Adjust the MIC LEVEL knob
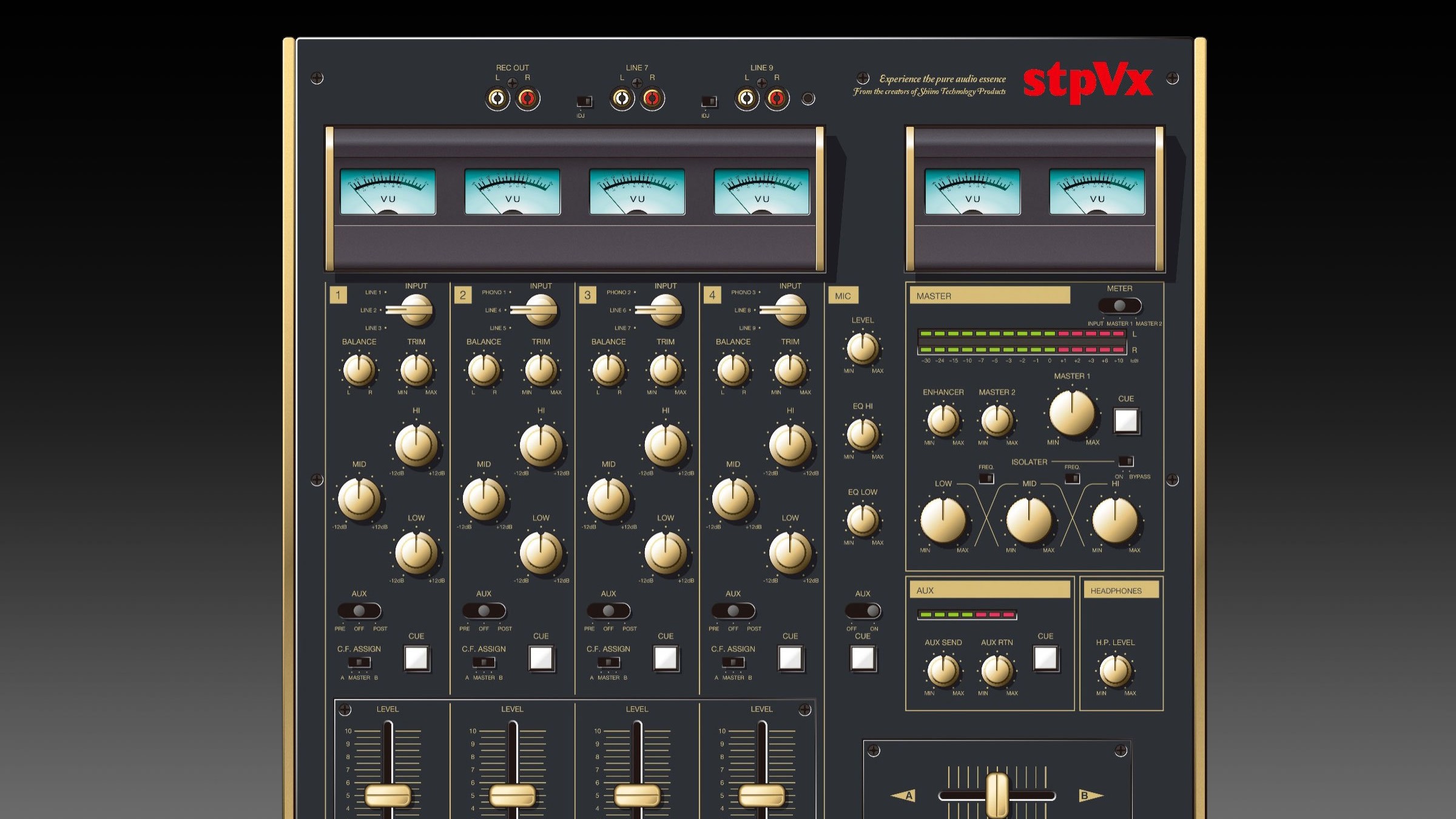 tap(862, 348)
